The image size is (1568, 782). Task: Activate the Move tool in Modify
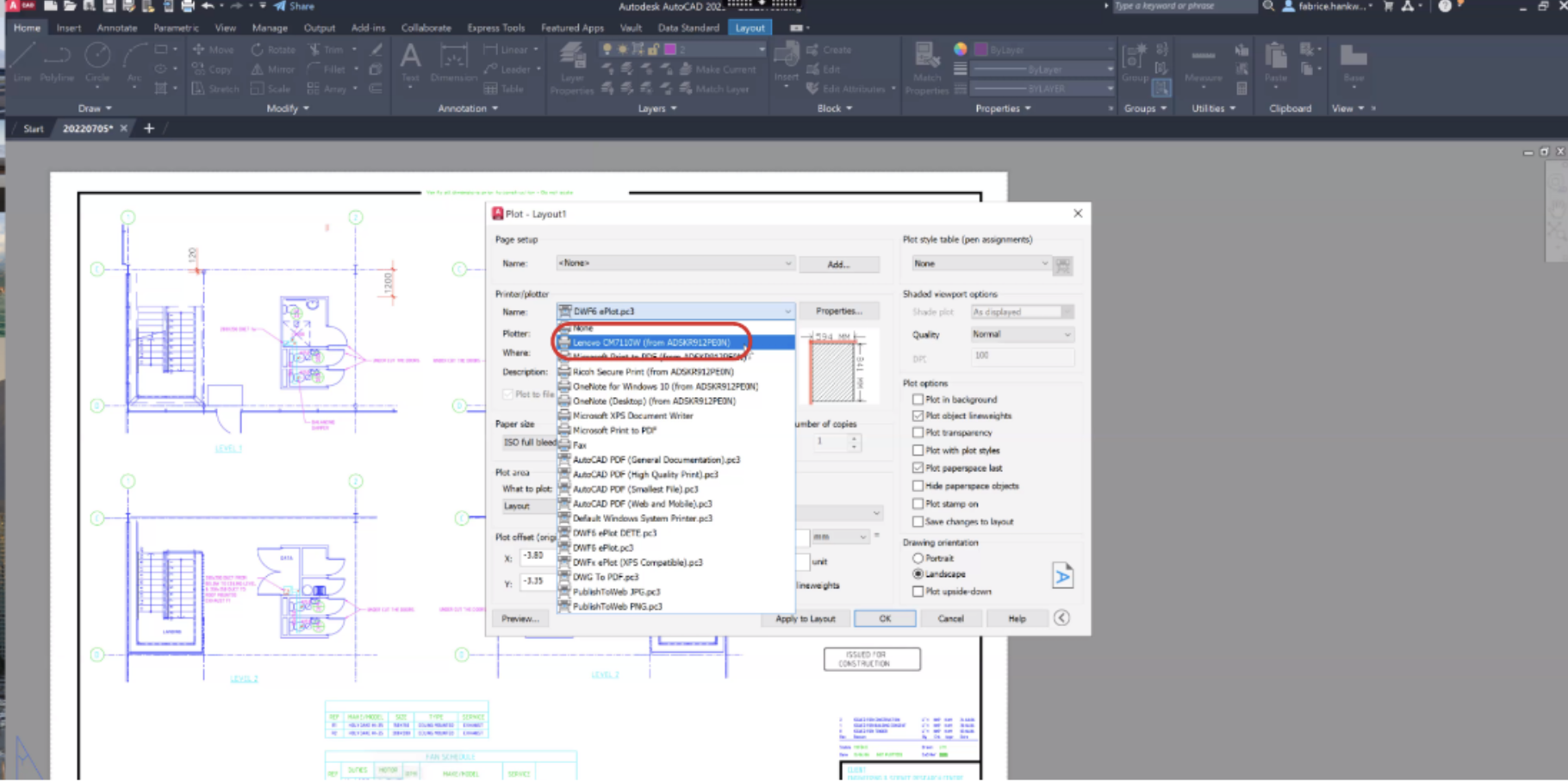coord(213,50)
